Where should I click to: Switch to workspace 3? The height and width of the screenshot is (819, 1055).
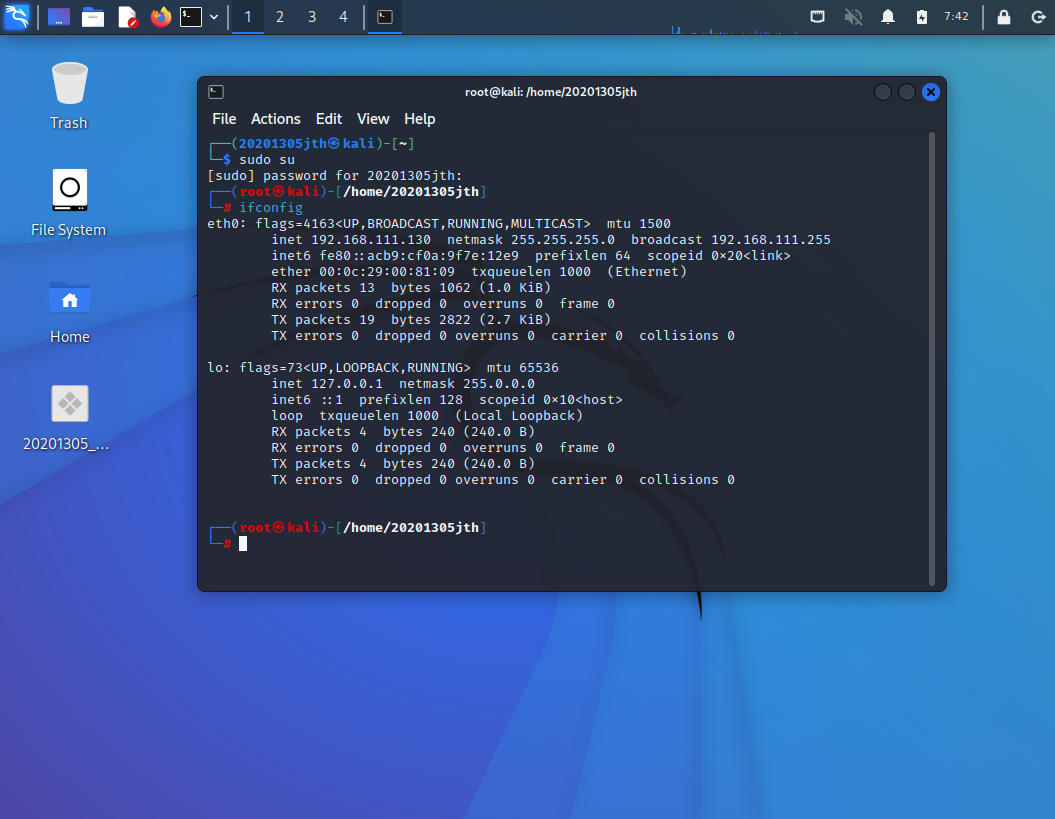coord(312,17)
